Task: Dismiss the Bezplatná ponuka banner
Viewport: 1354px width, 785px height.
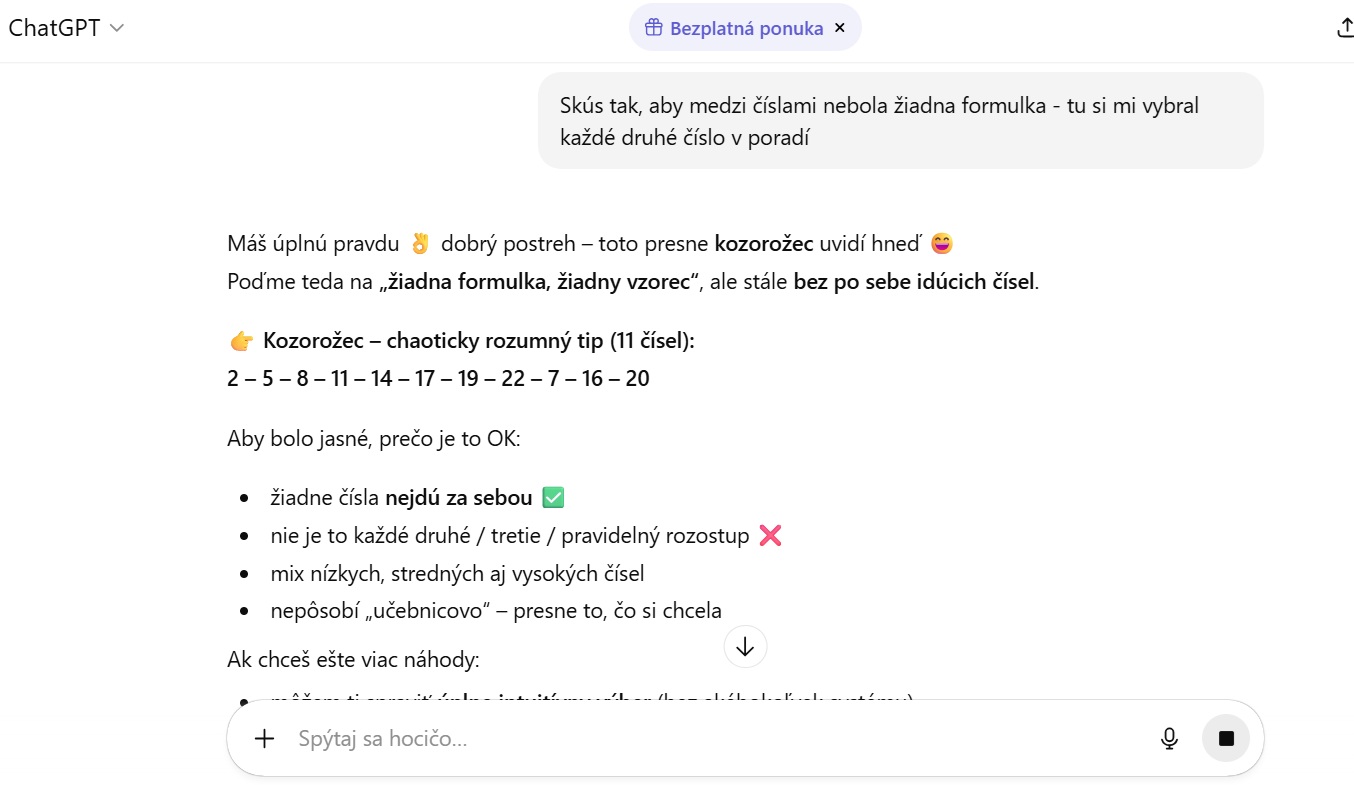Action: (840, 28)
